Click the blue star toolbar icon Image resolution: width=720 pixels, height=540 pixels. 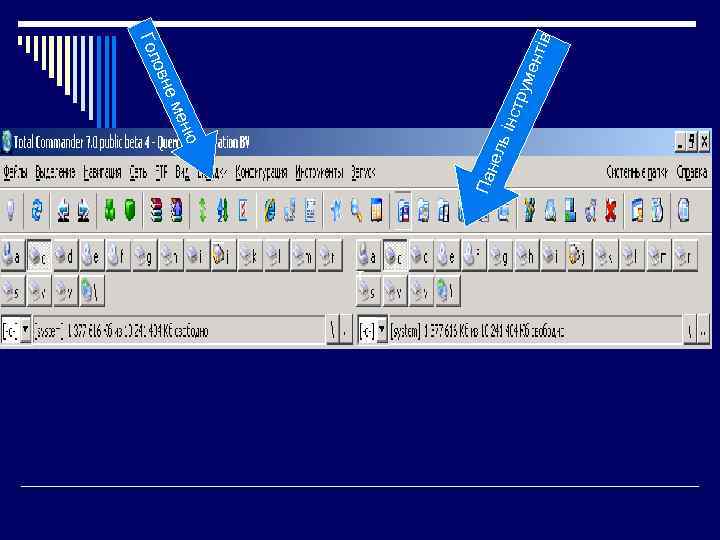point(336,211)
